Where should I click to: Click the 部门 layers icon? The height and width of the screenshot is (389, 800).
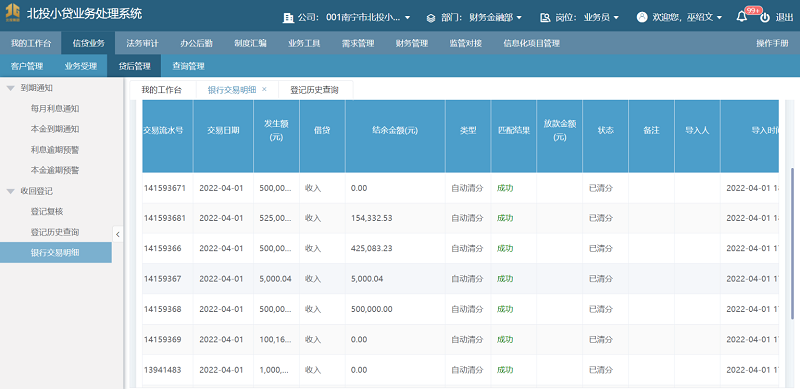click(431, 17)
